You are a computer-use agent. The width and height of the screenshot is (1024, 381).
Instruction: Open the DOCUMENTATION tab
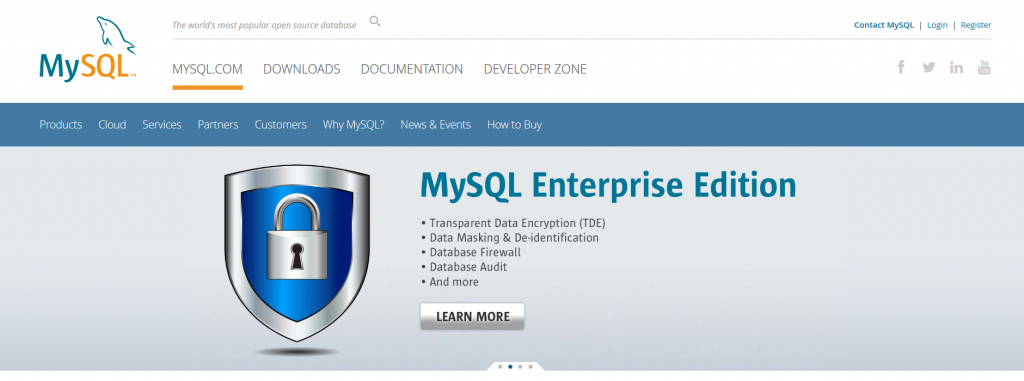412,69
